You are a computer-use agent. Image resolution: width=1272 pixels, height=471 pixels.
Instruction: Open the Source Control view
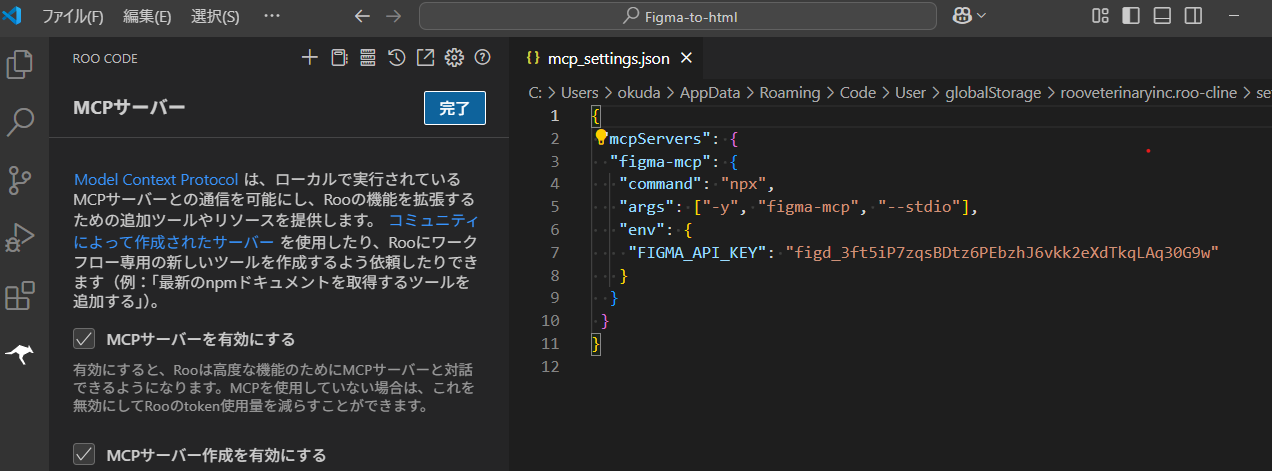tap(20, 180)
